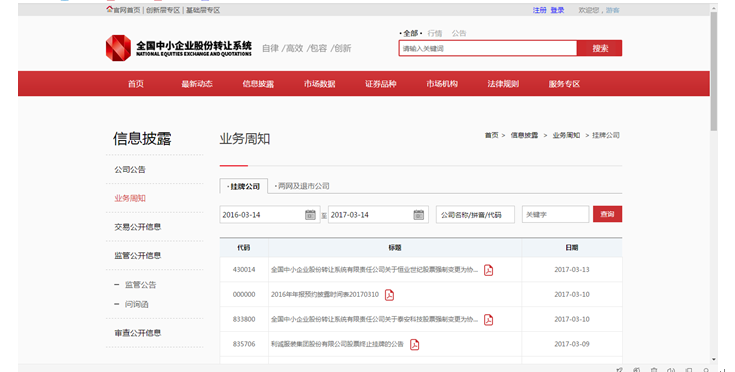The image size is (735, 372).
Task: Open the end date calendar picker icon
Action: tap(419, 215)
